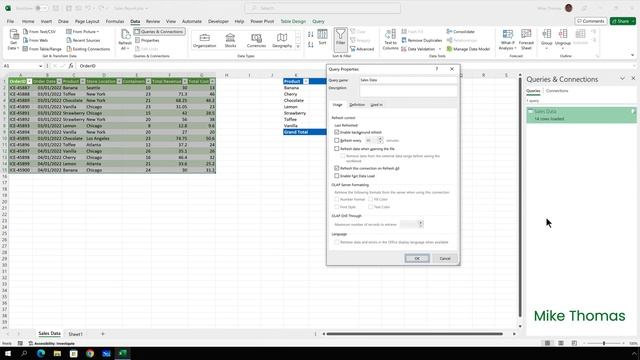This screenshot has width=640, height=360.
Task: Choose Currencies data type
Action: (256, 40)
